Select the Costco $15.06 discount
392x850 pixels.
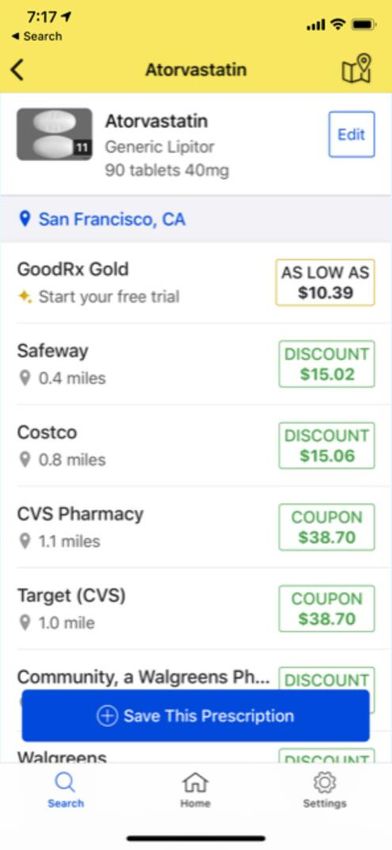[x=327, y=446]
